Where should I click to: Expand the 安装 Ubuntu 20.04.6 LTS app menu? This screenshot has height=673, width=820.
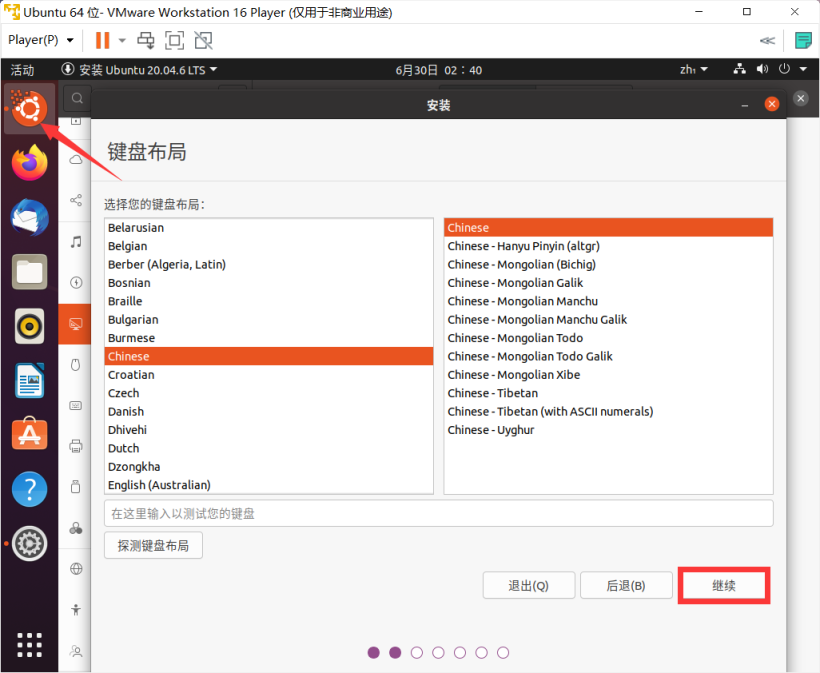pyautogui.click(x=140, y=70)
